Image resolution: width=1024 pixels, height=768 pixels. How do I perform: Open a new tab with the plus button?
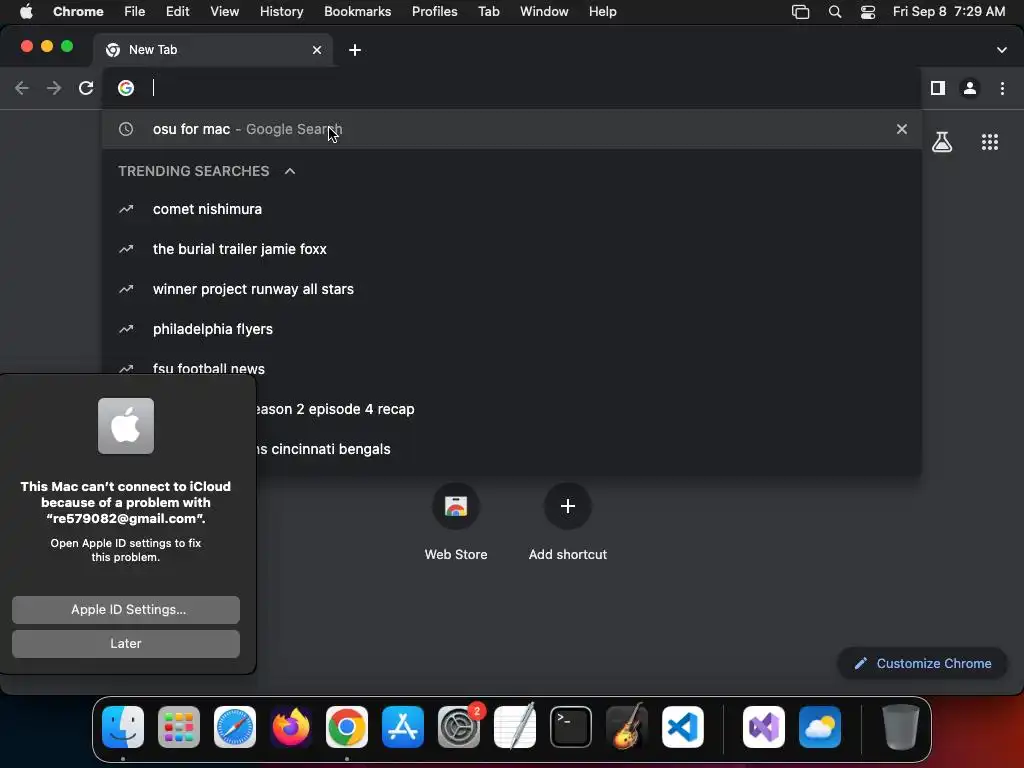(x=355, y=50)
